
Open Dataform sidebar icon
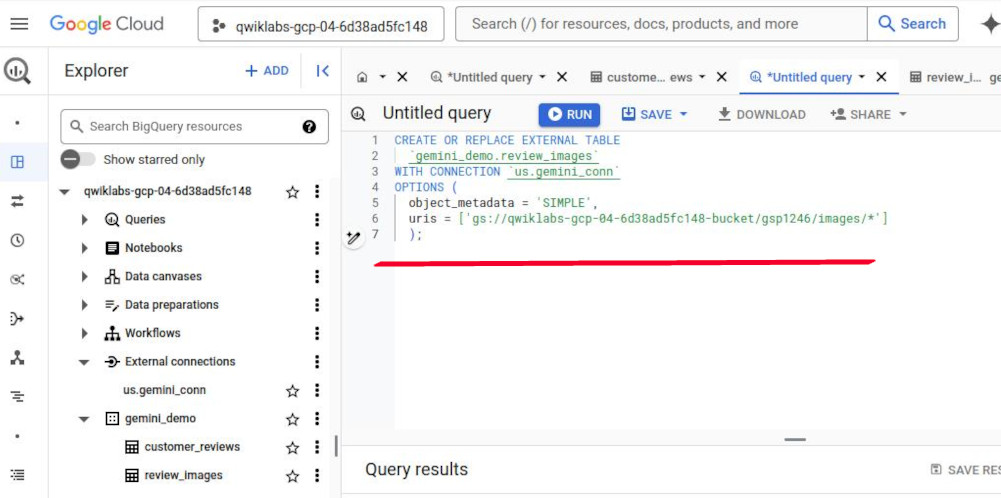pyautogui.click(x=17, y=319)
